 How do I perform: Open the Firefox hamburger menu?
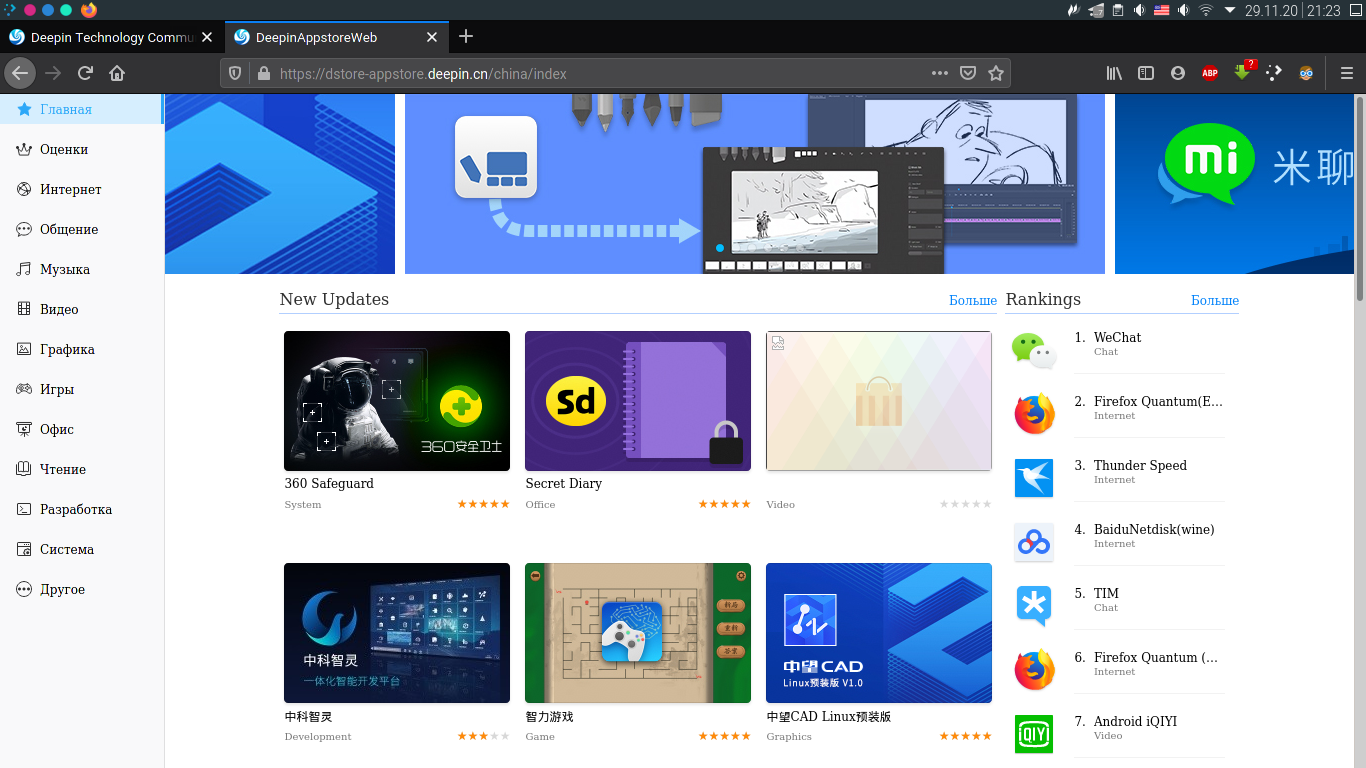point(1346,73)
